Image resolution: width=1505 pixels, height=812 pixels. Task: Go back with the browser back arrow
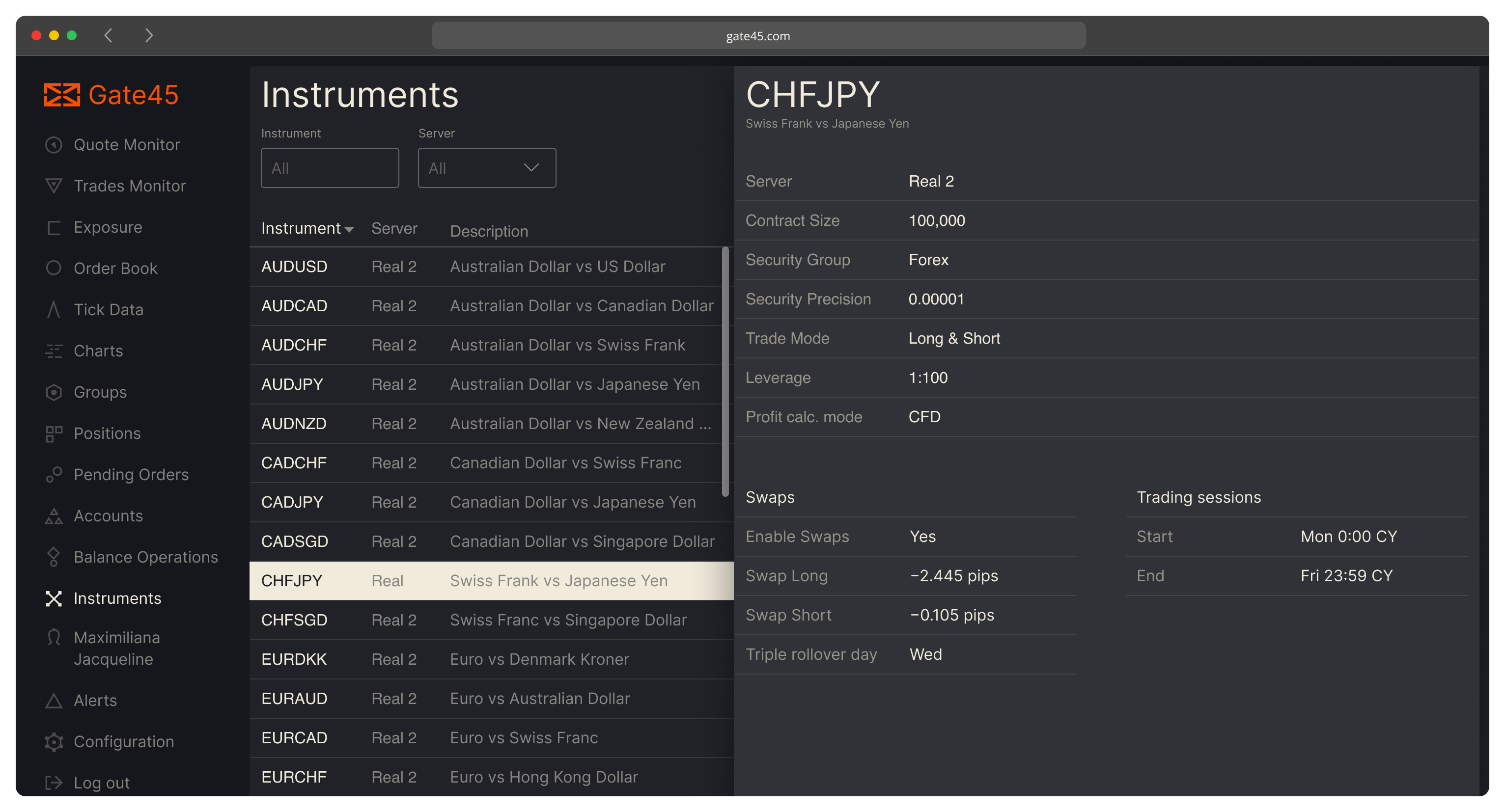tap(108, 36)
